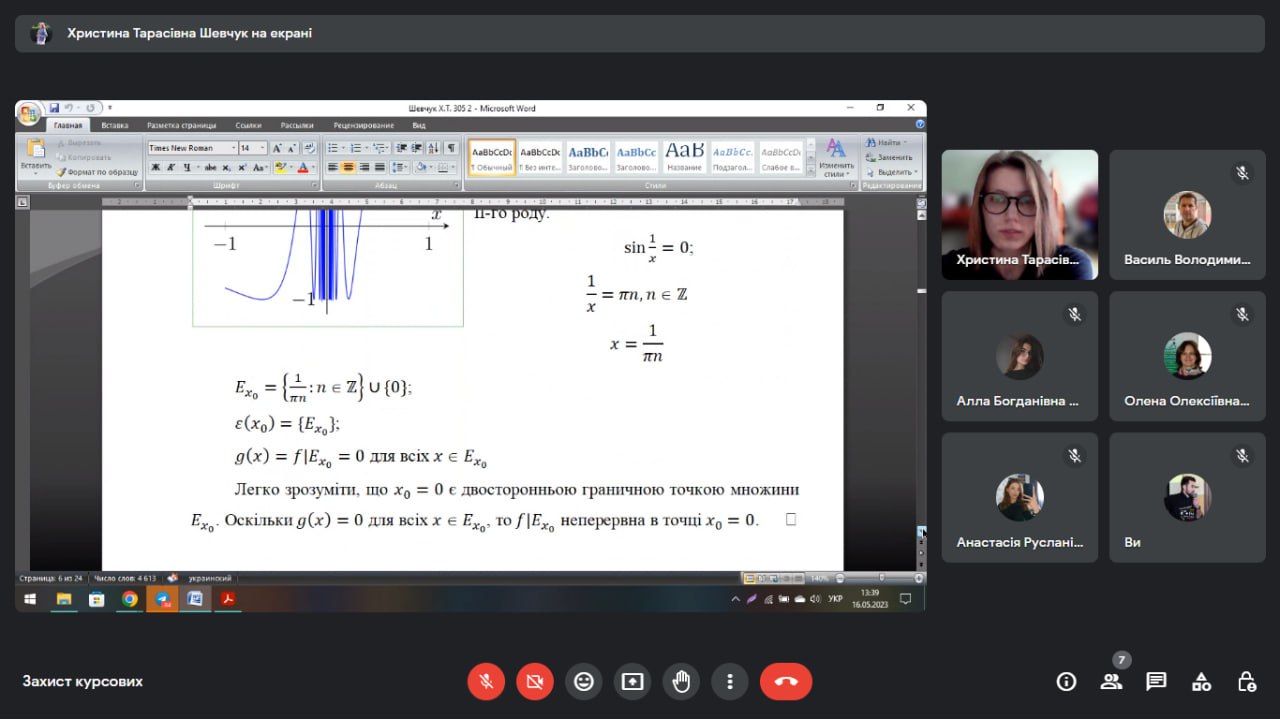Increase font size with grow icon

tap(277, 148)
